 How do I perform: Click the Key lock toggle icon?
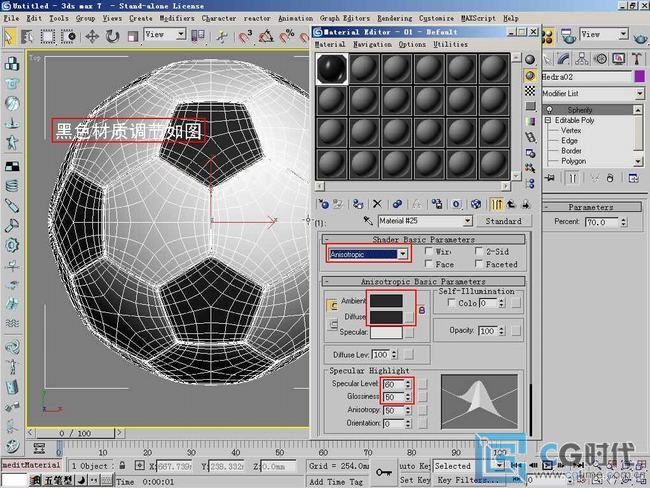coord(383,472)
